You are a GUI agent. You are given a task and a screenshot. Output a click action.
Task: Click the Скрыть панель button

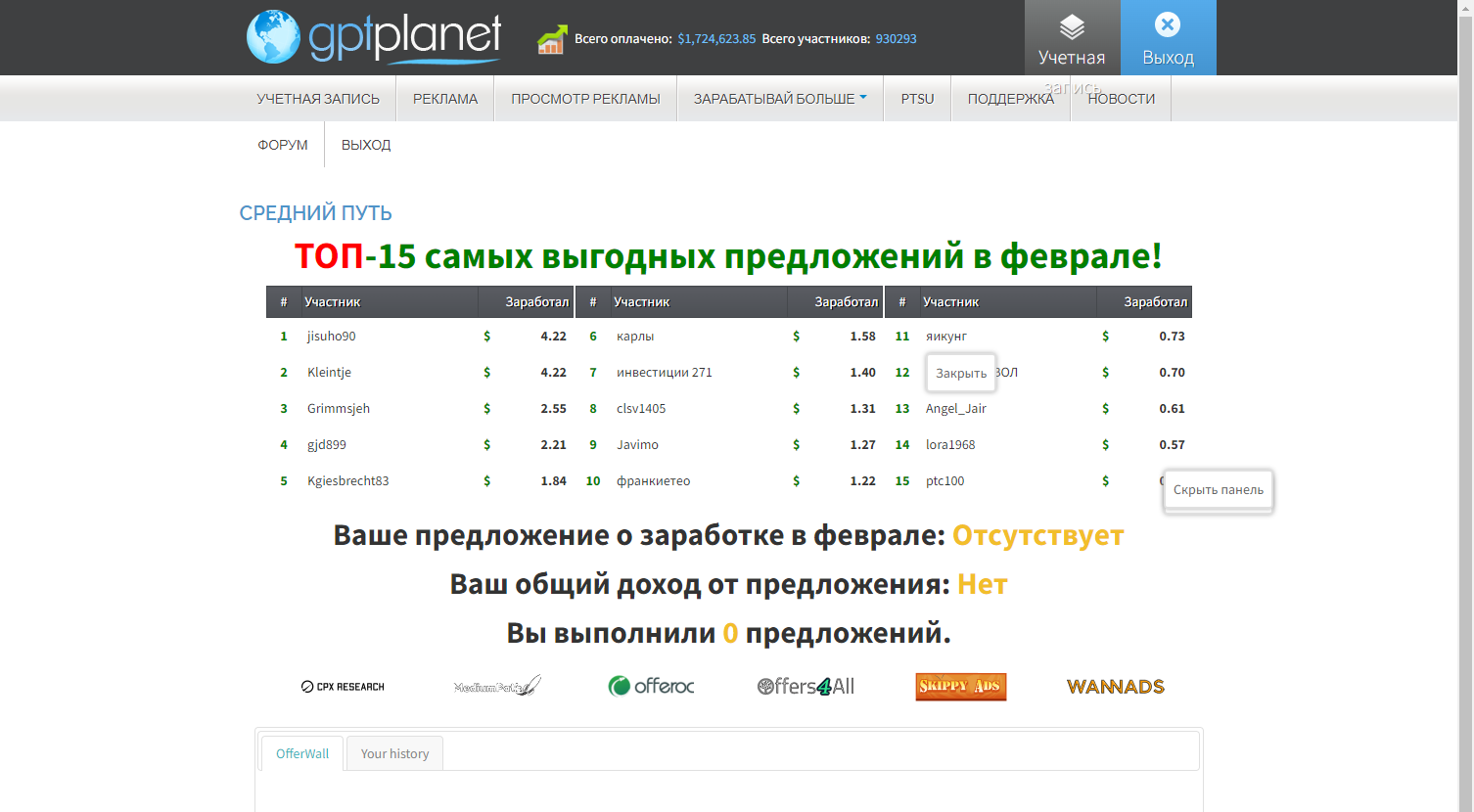(1218, 490)
